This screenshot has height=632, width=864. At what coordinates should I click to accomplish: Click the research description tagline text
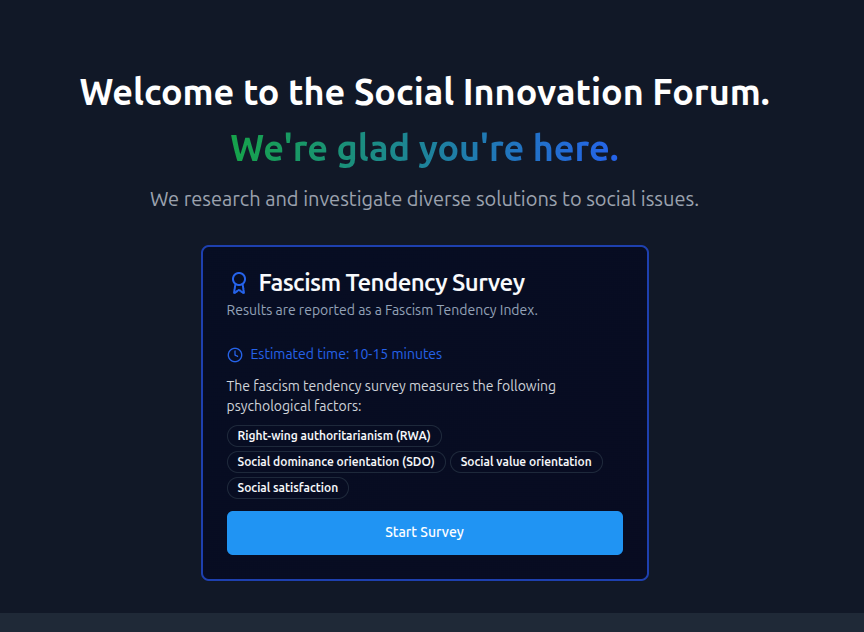[424, 198]
